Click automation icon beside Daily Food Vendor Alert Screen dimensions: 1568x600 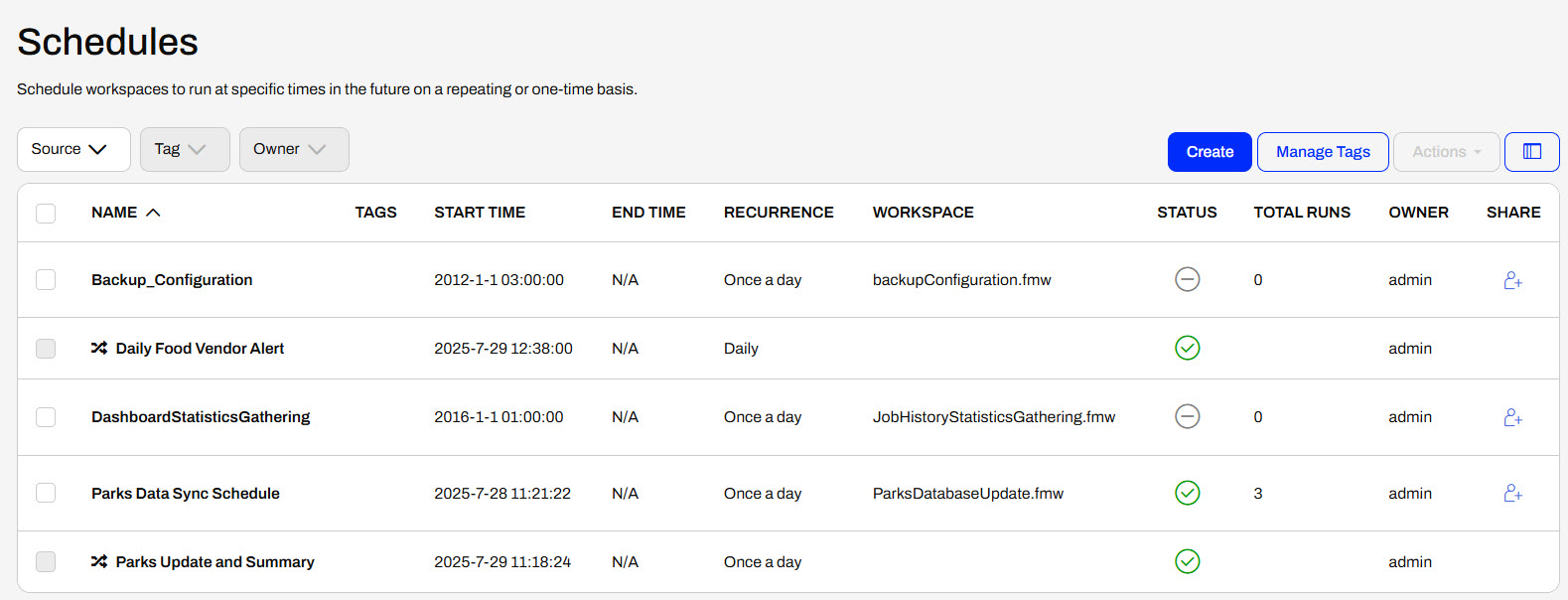99,348
